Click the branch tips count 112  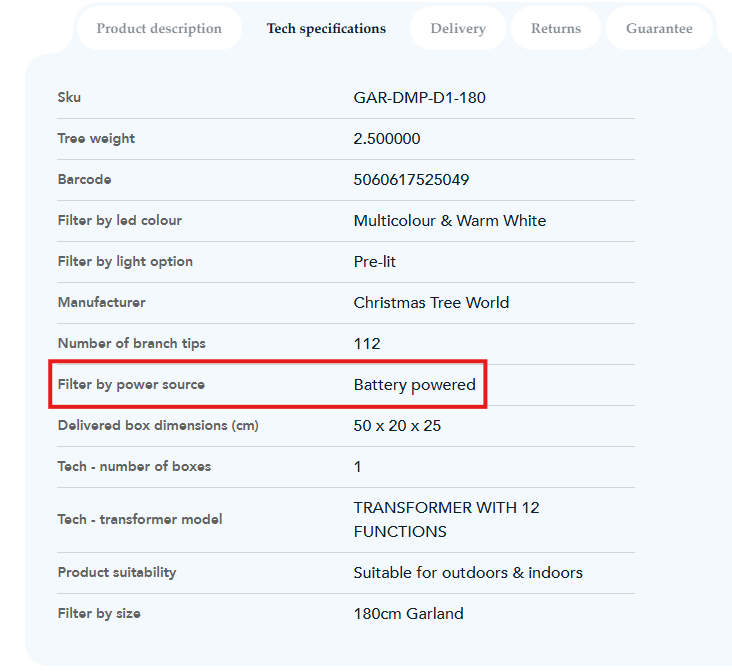367,344
